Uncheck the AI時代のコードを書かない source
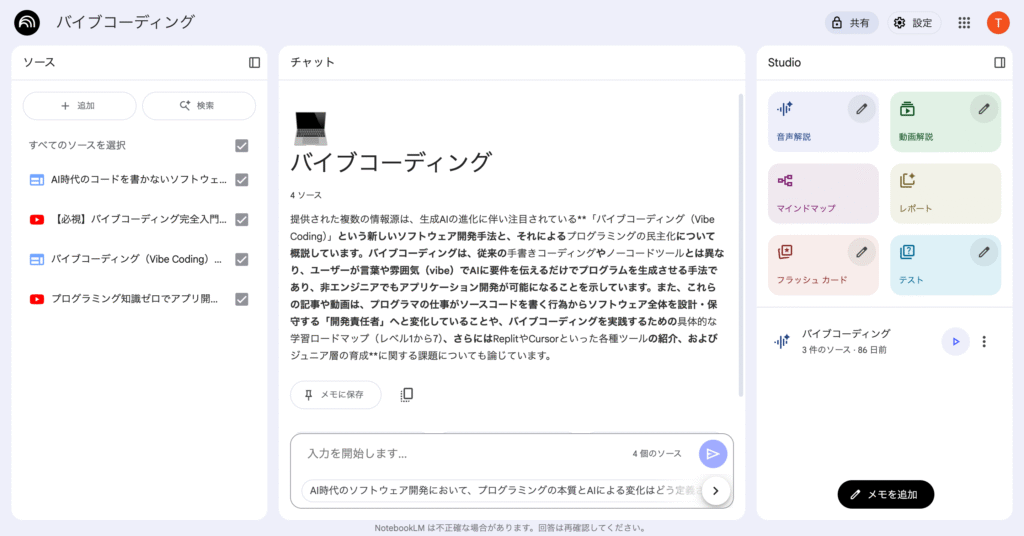Viewport: 1024px width, 536px height. pos(241,180)
